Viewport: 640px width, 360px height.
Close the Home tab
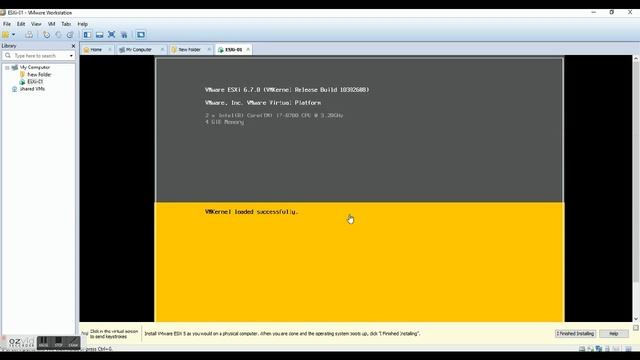pos(110,49)
